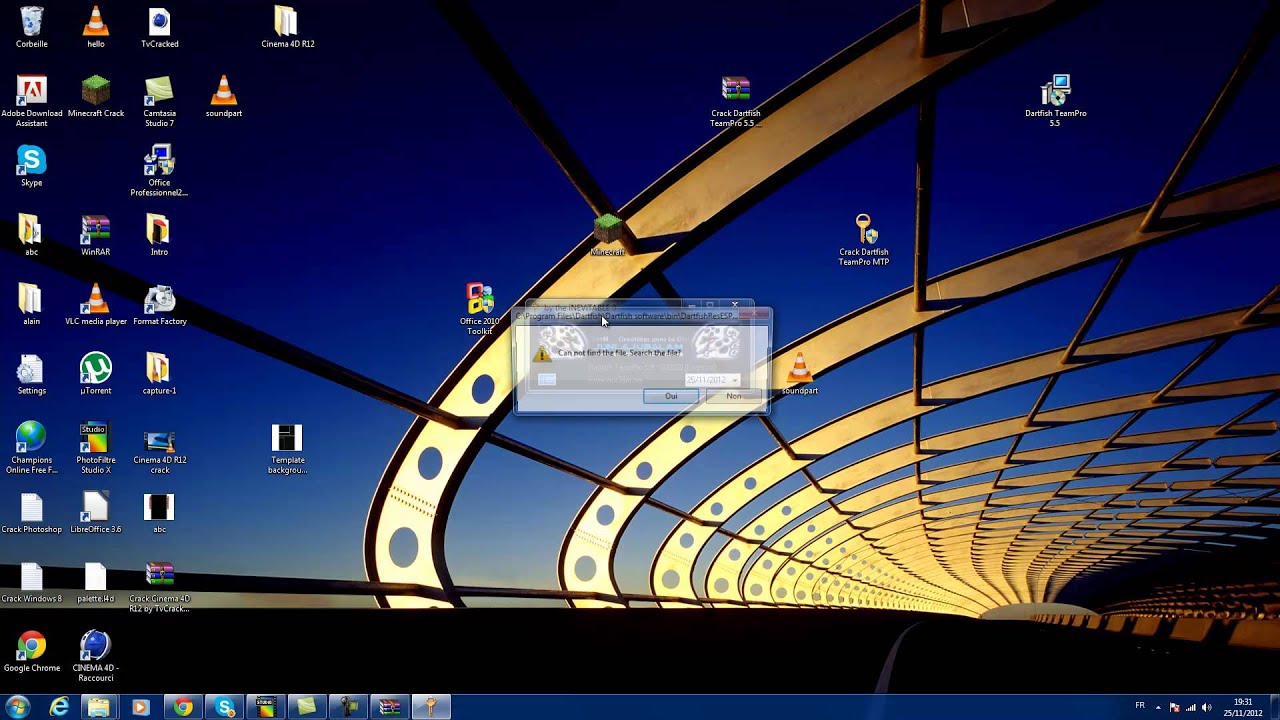Select the Minecraft Crack icon
The width and height of the screenshot is (1280, 720).
tap(96, 98)
